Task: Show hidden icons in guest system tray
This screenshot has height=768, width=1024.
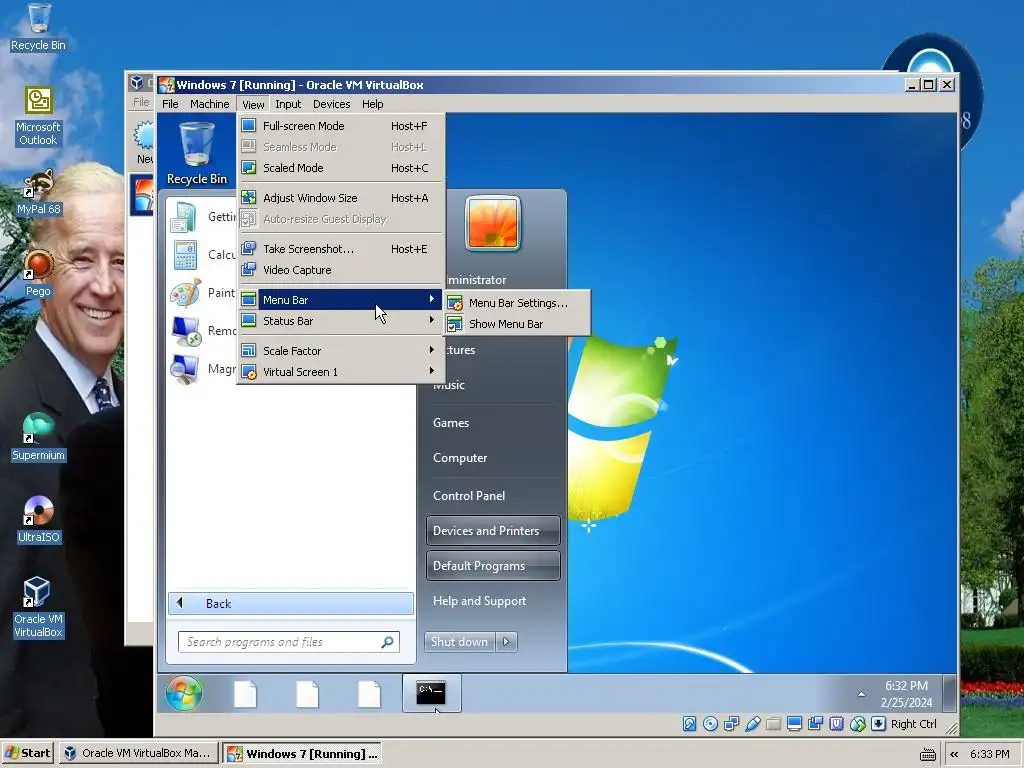Action: pyautogui.click(x=861, y=694)
